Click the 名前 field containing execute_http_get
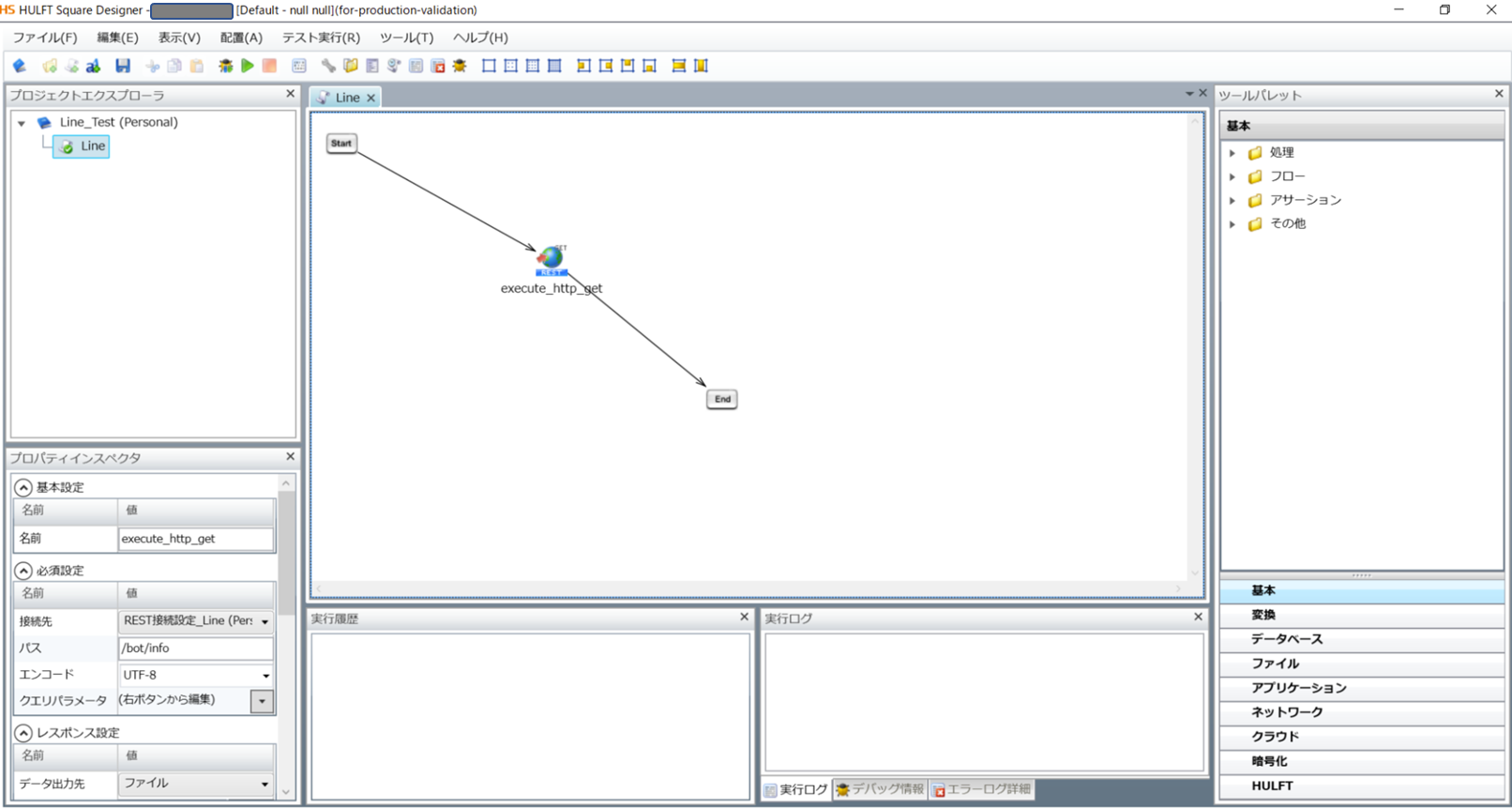1512x809 pixels. (x=196, y=539)
